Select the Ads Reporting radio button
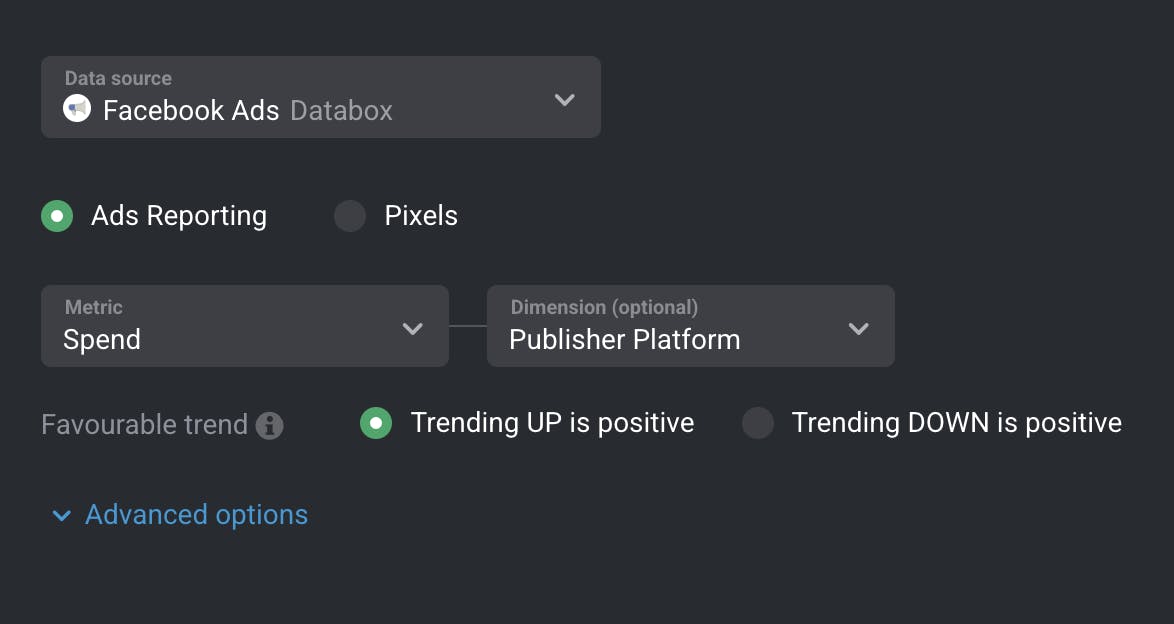1174x624 pixels. (x=57, y=216)
